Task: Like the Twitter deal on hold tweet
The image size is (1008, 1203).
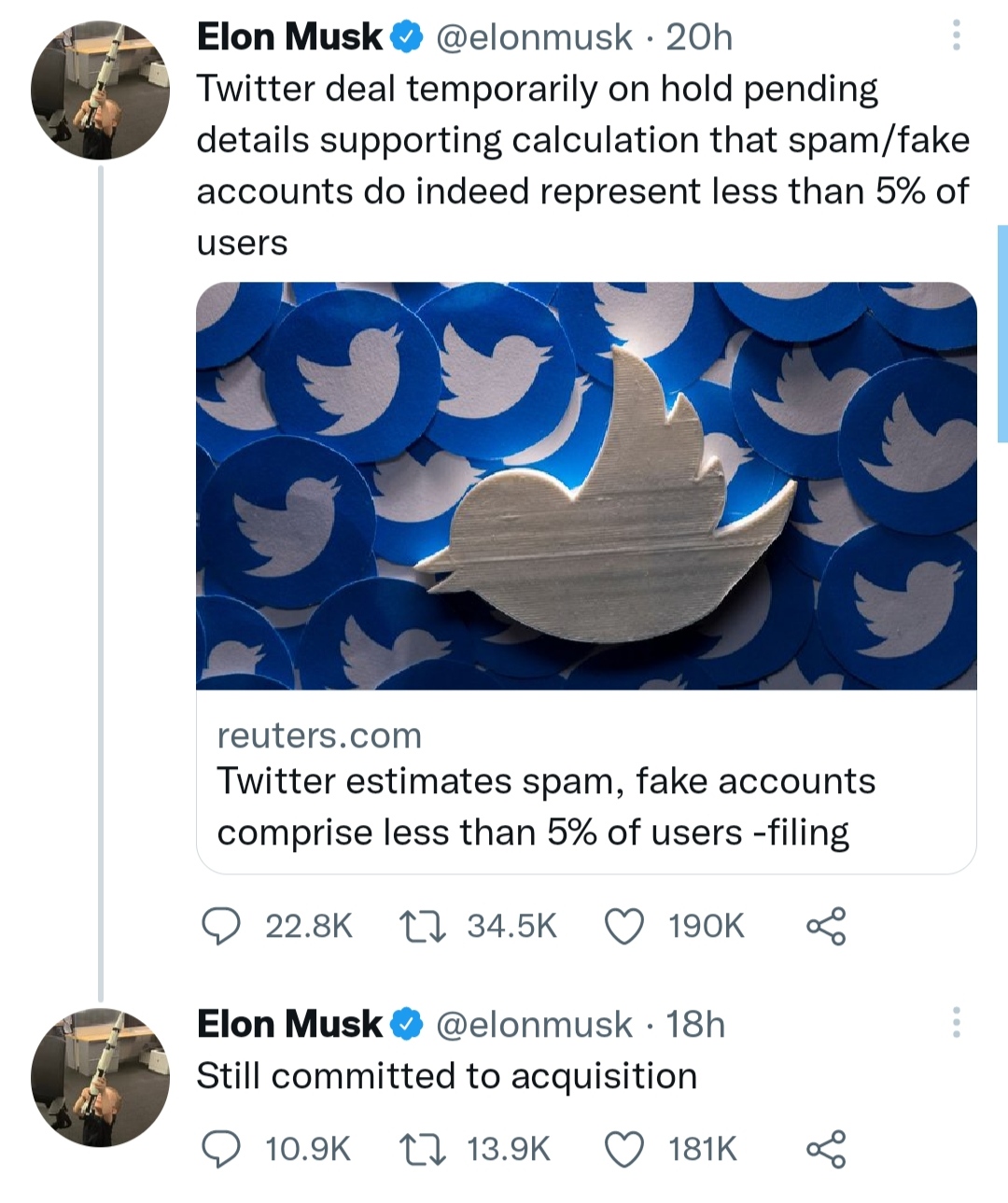Action: [x=624, y=926]
